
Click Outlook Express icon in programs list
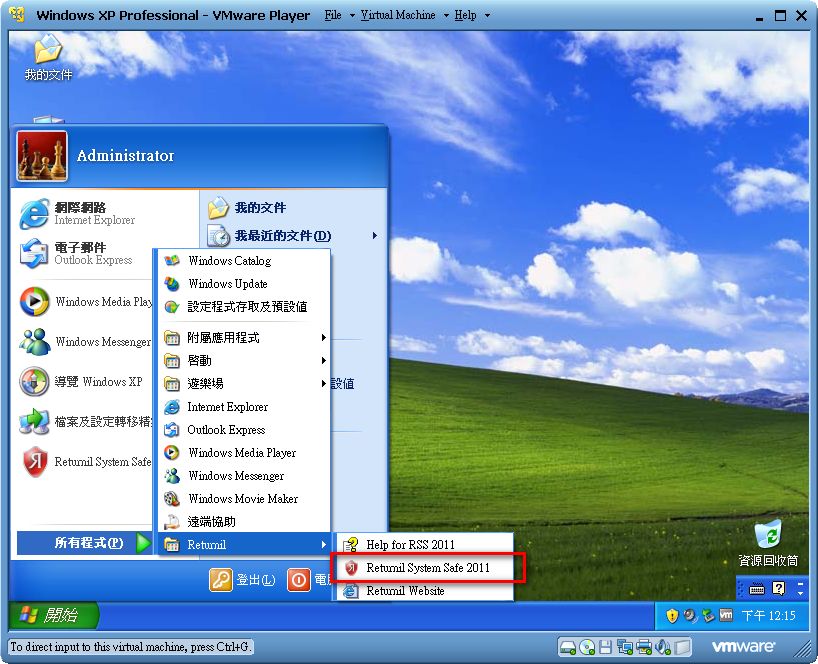click(172, 430)
